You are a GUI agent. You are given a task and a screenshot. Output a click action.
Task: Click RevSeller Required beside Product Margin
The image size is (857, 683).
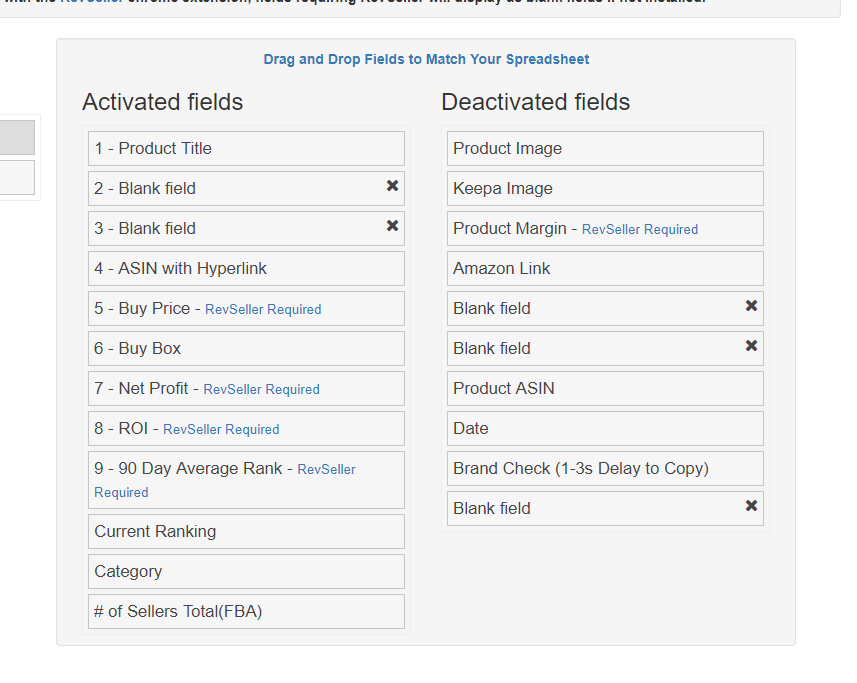639,229
